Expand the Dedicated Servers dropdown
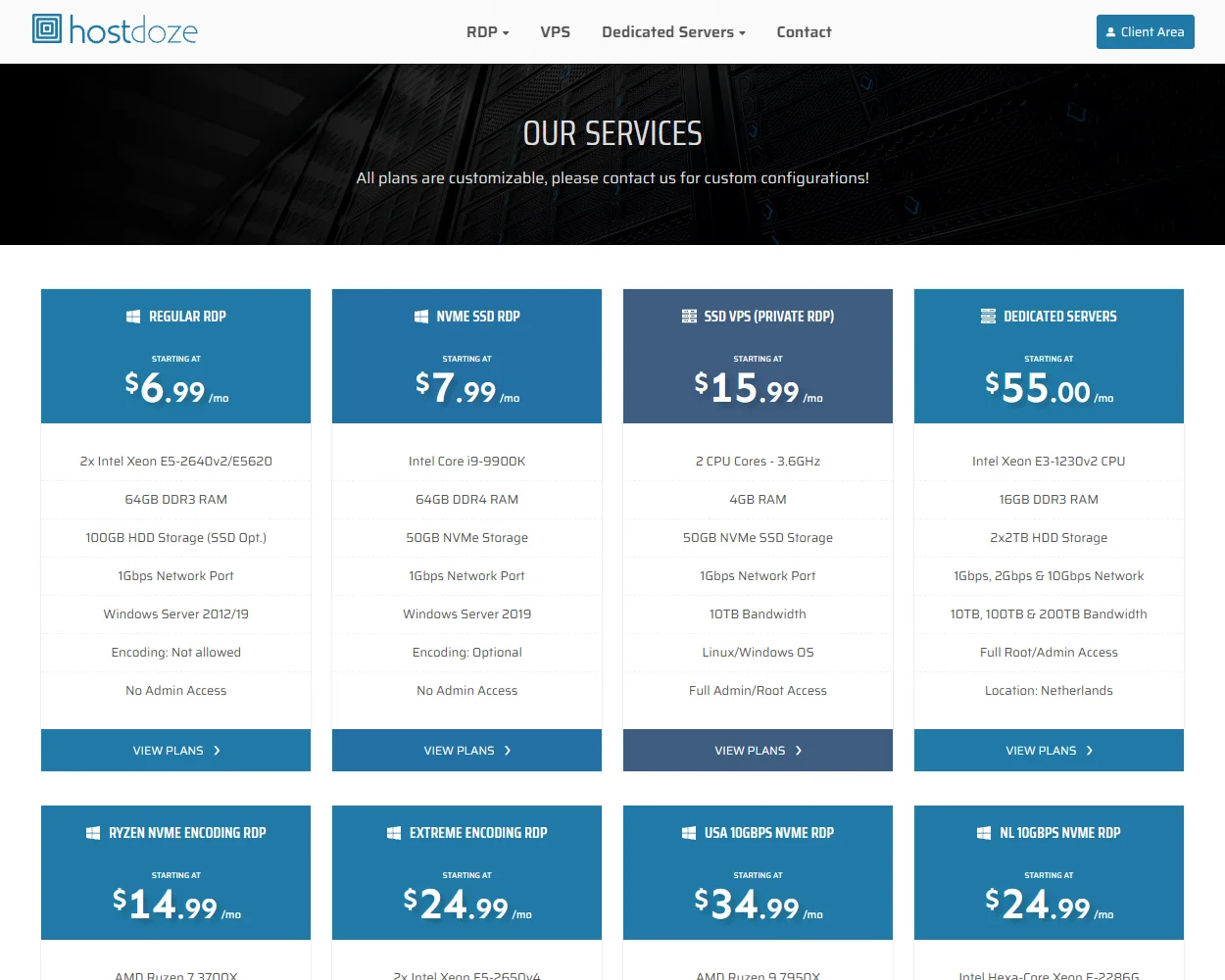 pyautogui.click(x=673, y=31)
